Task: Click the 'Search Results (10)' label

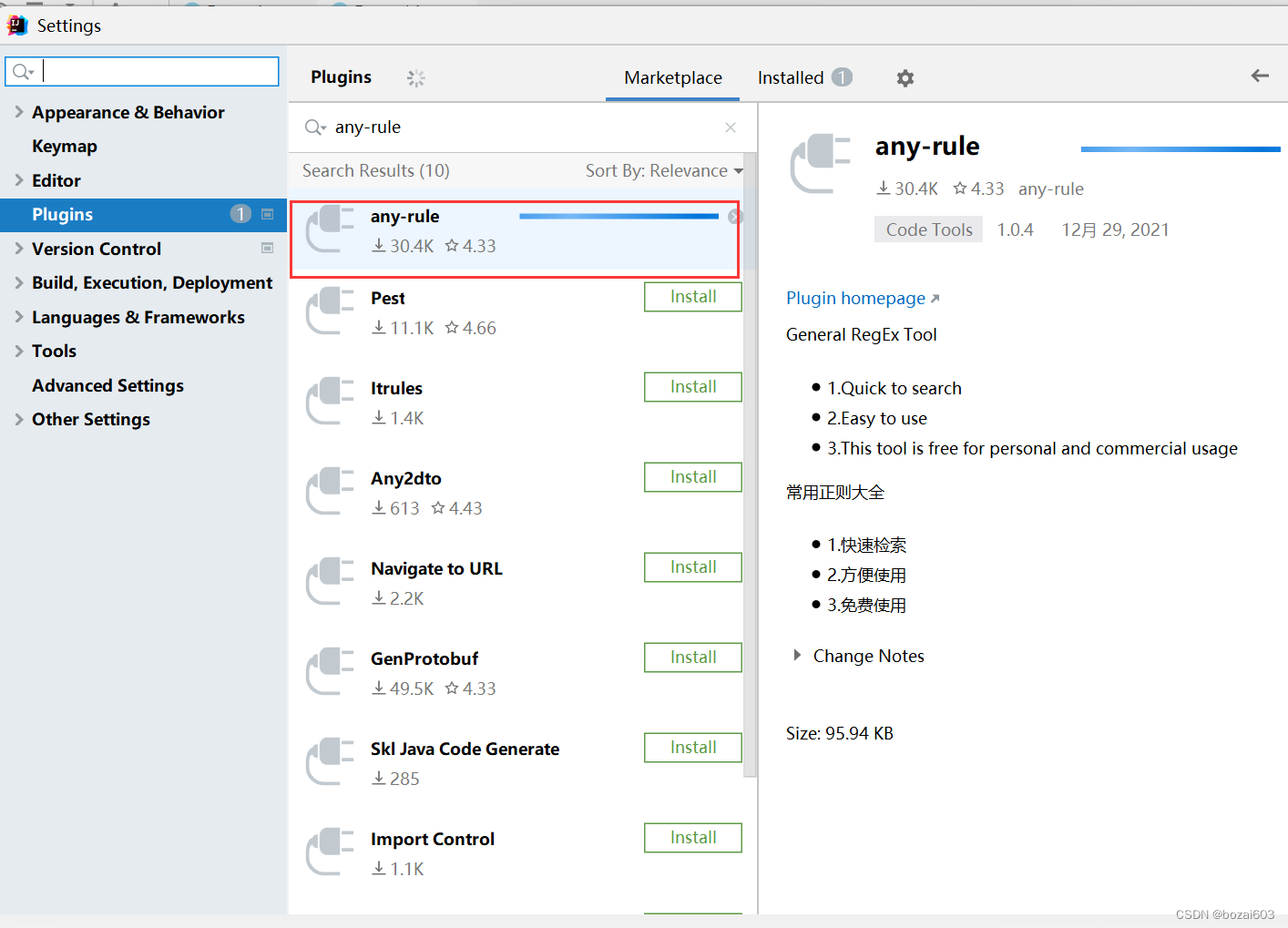Action: (x=376, y=170)
